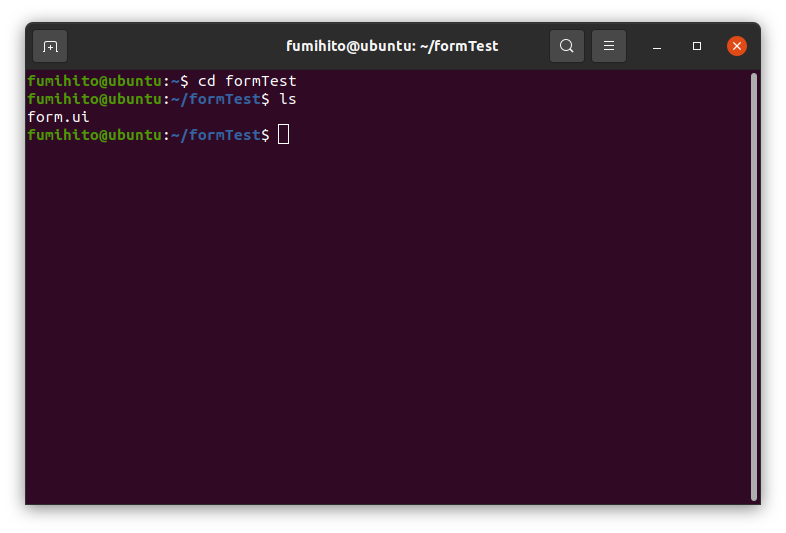
Task: Click the vertical scrollbar
Action: point(753,287)
